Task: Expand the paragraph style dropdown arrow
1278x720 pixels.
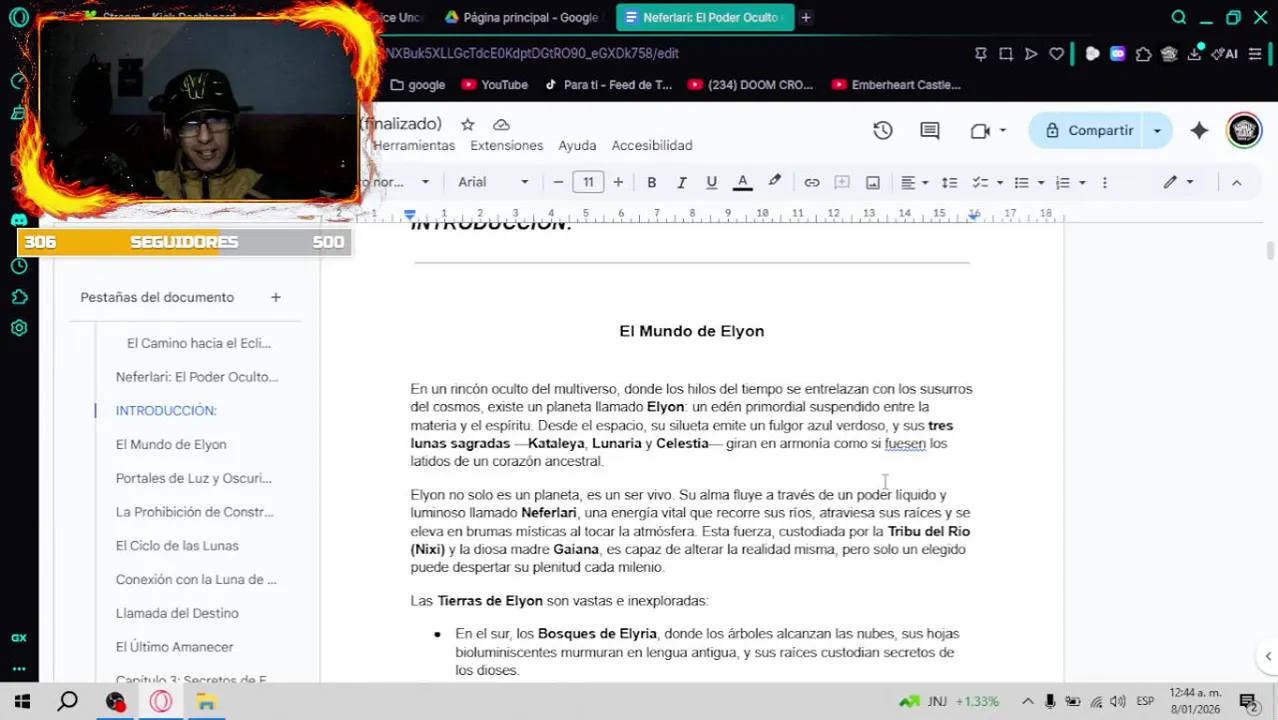Action: click(425, 182)
